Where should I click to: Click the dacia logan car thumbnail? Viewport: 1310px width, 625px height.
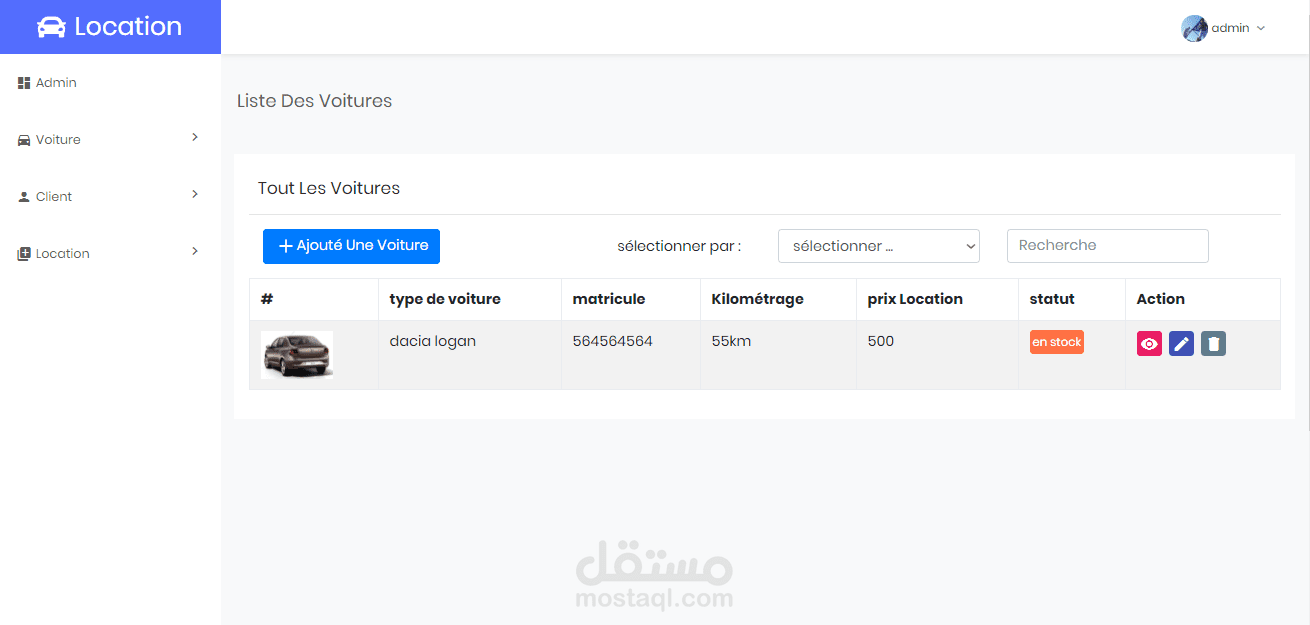point(297,355)
